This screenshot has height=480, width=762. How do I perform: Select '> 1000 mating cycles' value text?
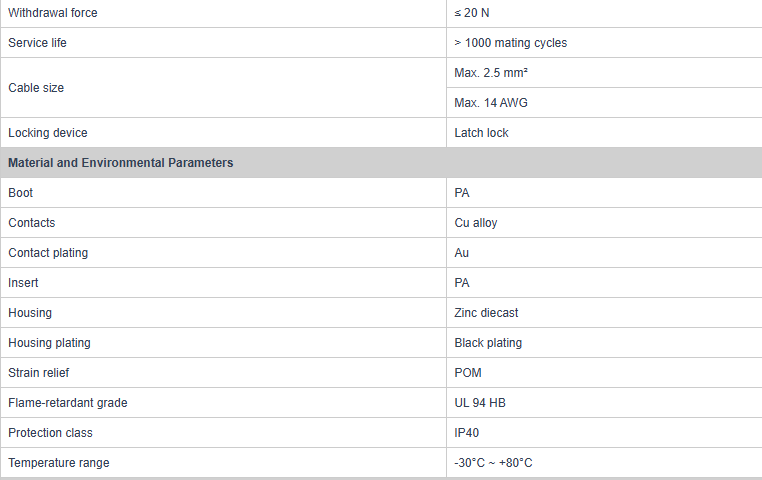(x=510, y=43)
